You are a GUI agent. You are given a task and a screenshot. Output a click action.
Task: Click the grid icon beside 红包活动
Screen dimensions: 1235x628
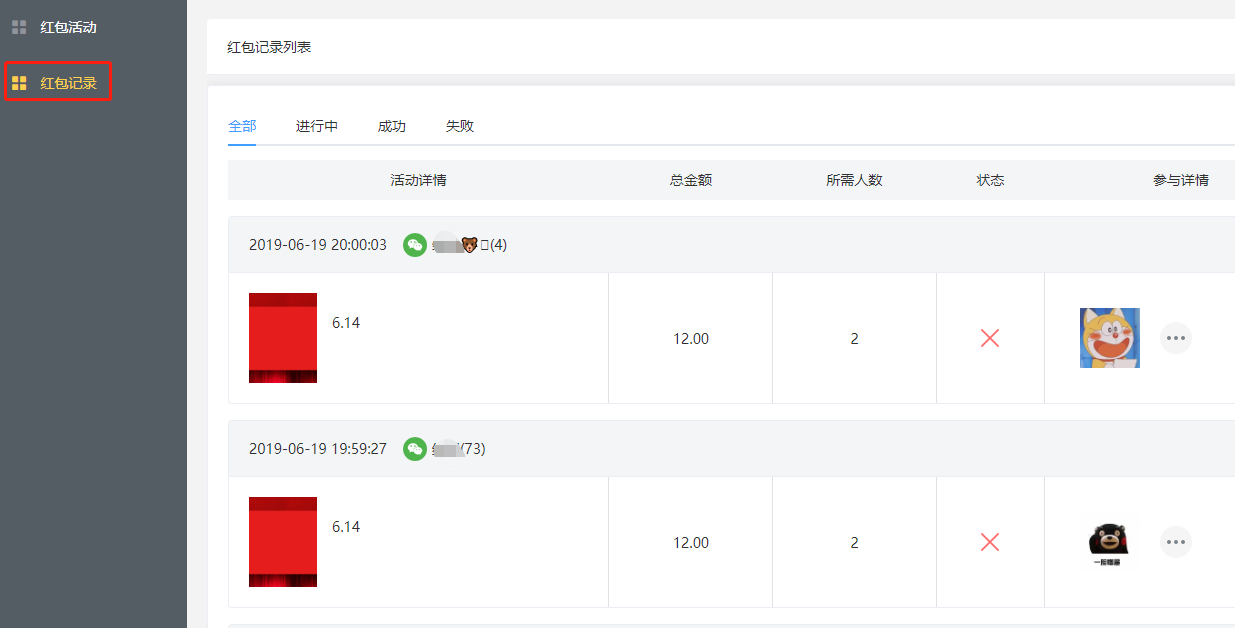click(x=19, y=27)
